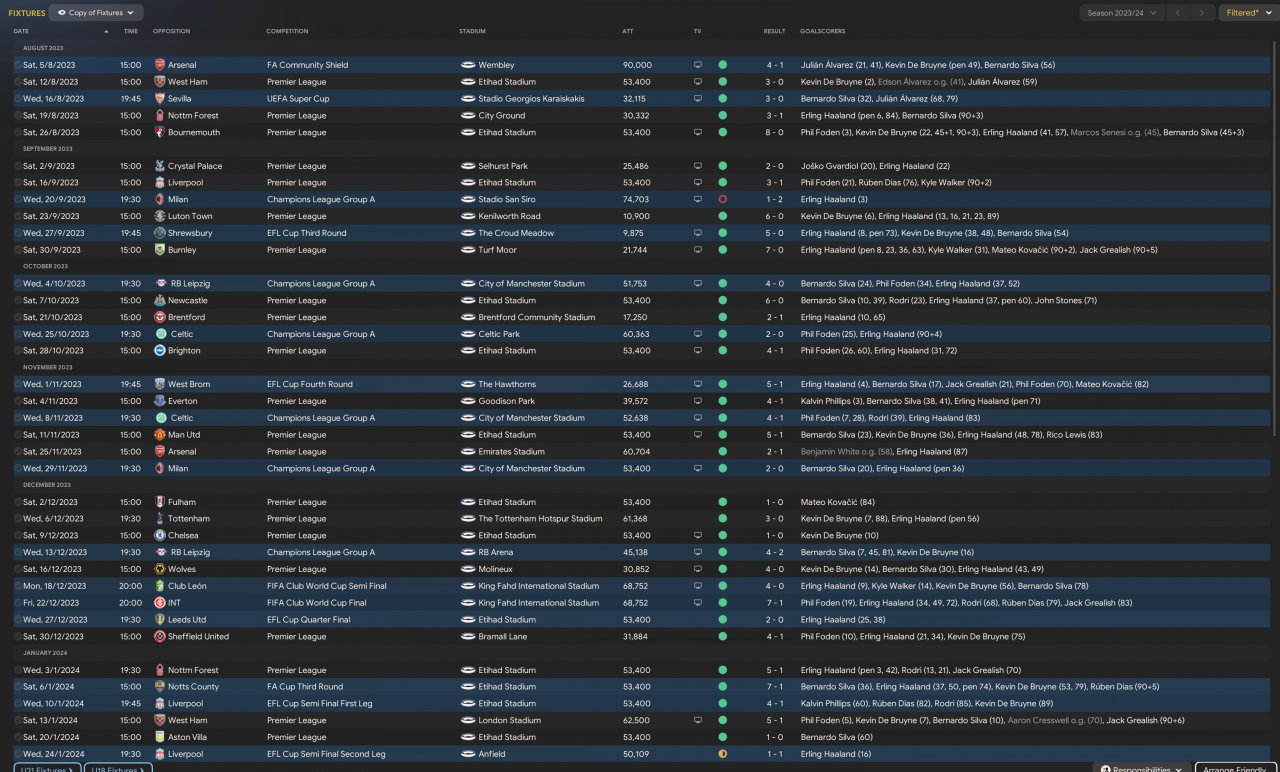
Task: Click the Crystal Palace club badge
Action: click(x=159, y=166)
